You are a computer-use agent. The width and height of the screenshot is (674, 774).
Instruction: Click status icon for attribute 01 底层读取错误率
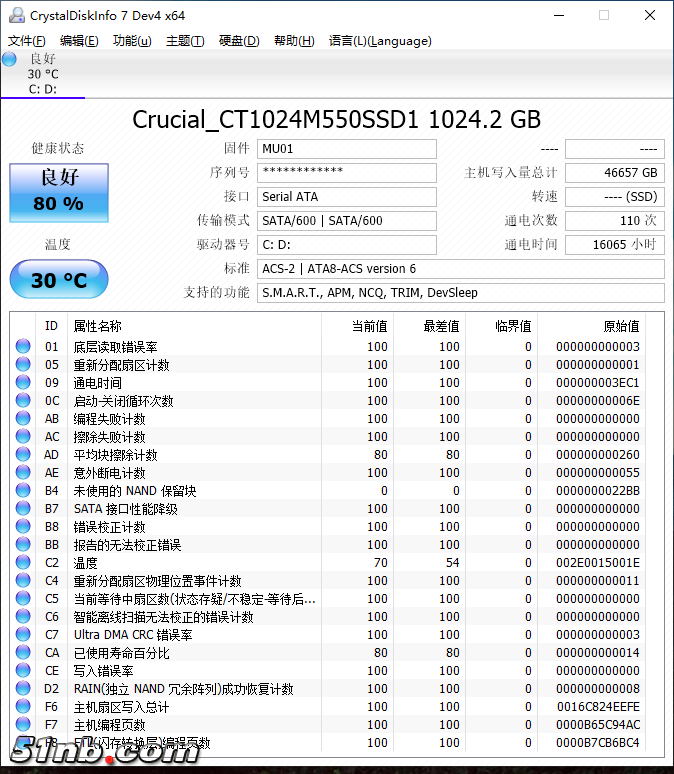point(23,347)
